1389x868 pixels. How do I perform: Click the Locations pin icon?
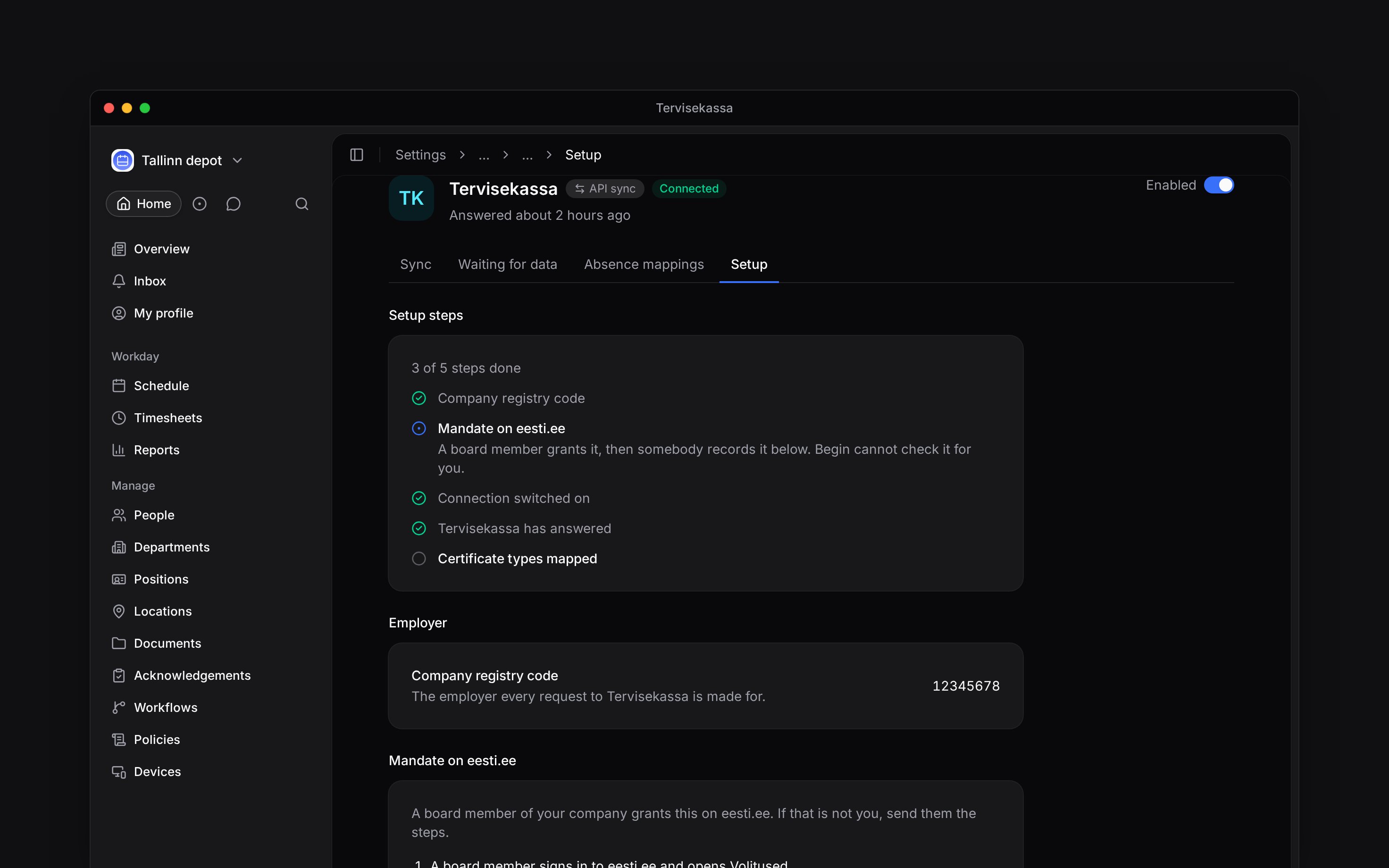click(119, 611)
